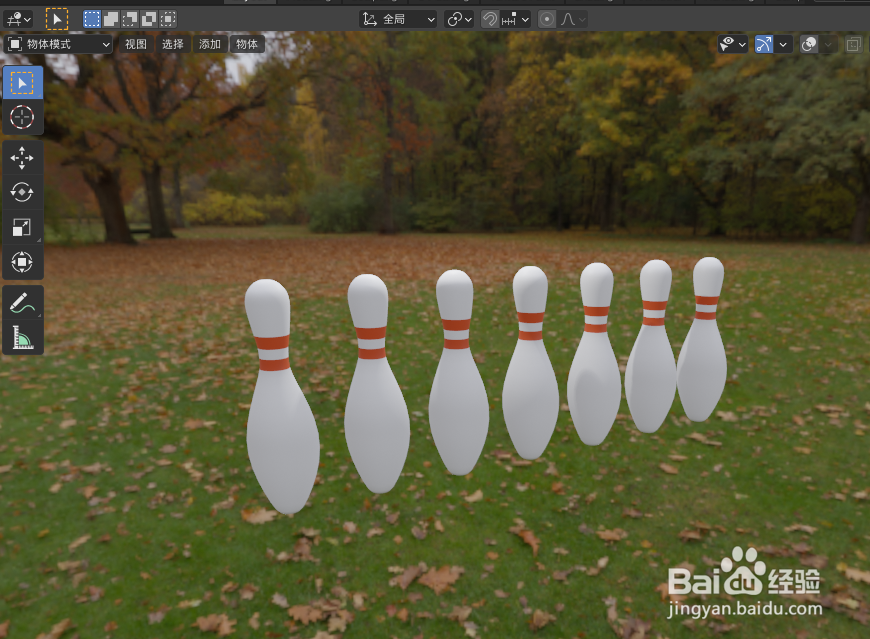The height and width of the screenshot is (639, 870).
Task: Switch to Tweak select mode
Action: pyautogui.click(x=58, y=17)
